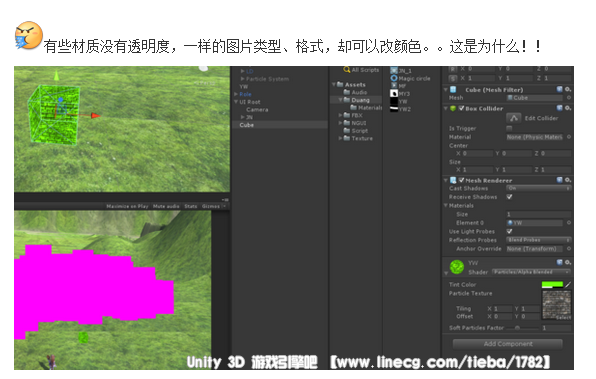Open the Cast Shadows dropdown
Screen dimensions: 596x379
[539, 188]
